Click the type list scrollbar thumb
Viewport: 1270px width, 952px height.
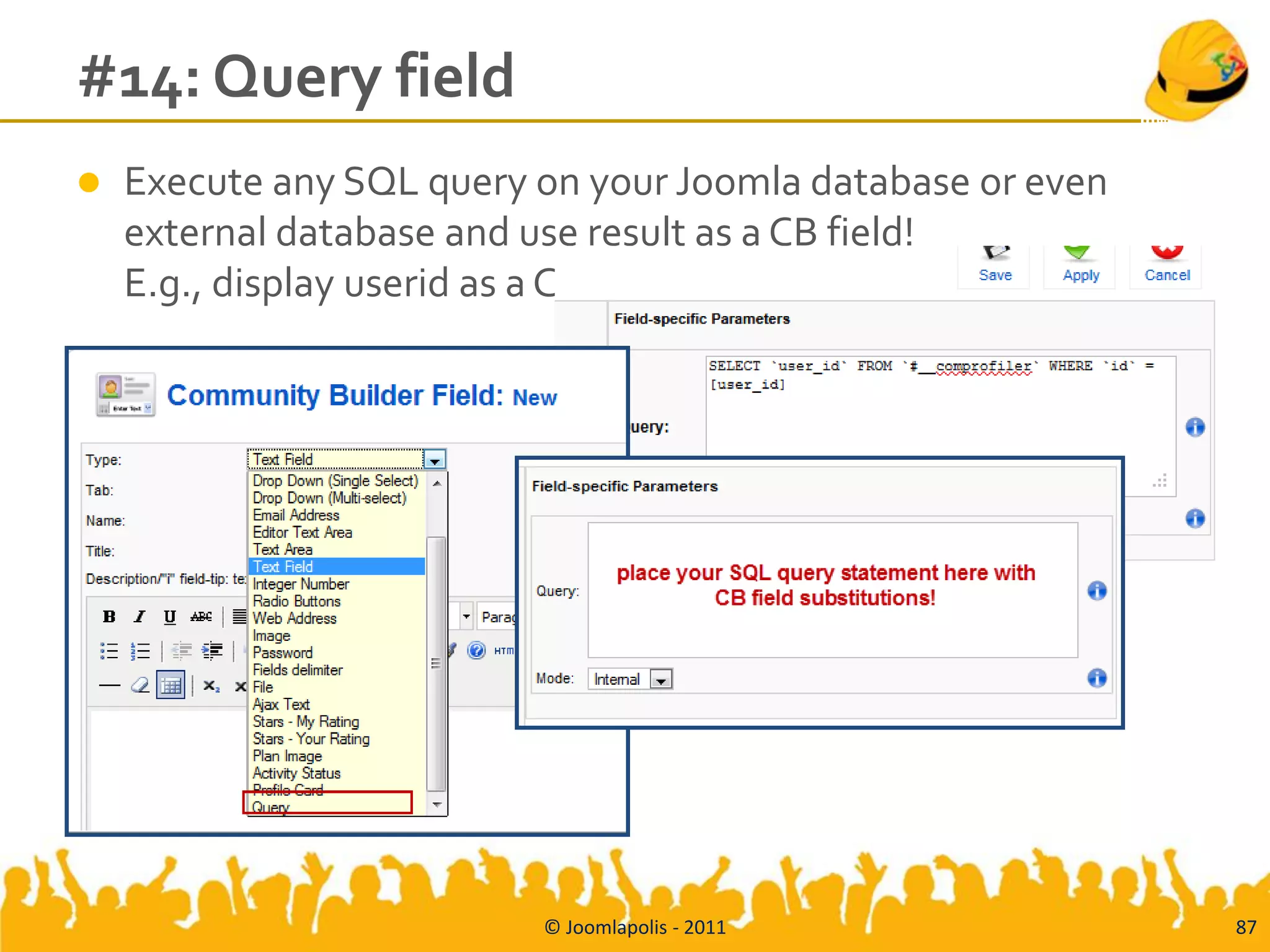[437, 663]
